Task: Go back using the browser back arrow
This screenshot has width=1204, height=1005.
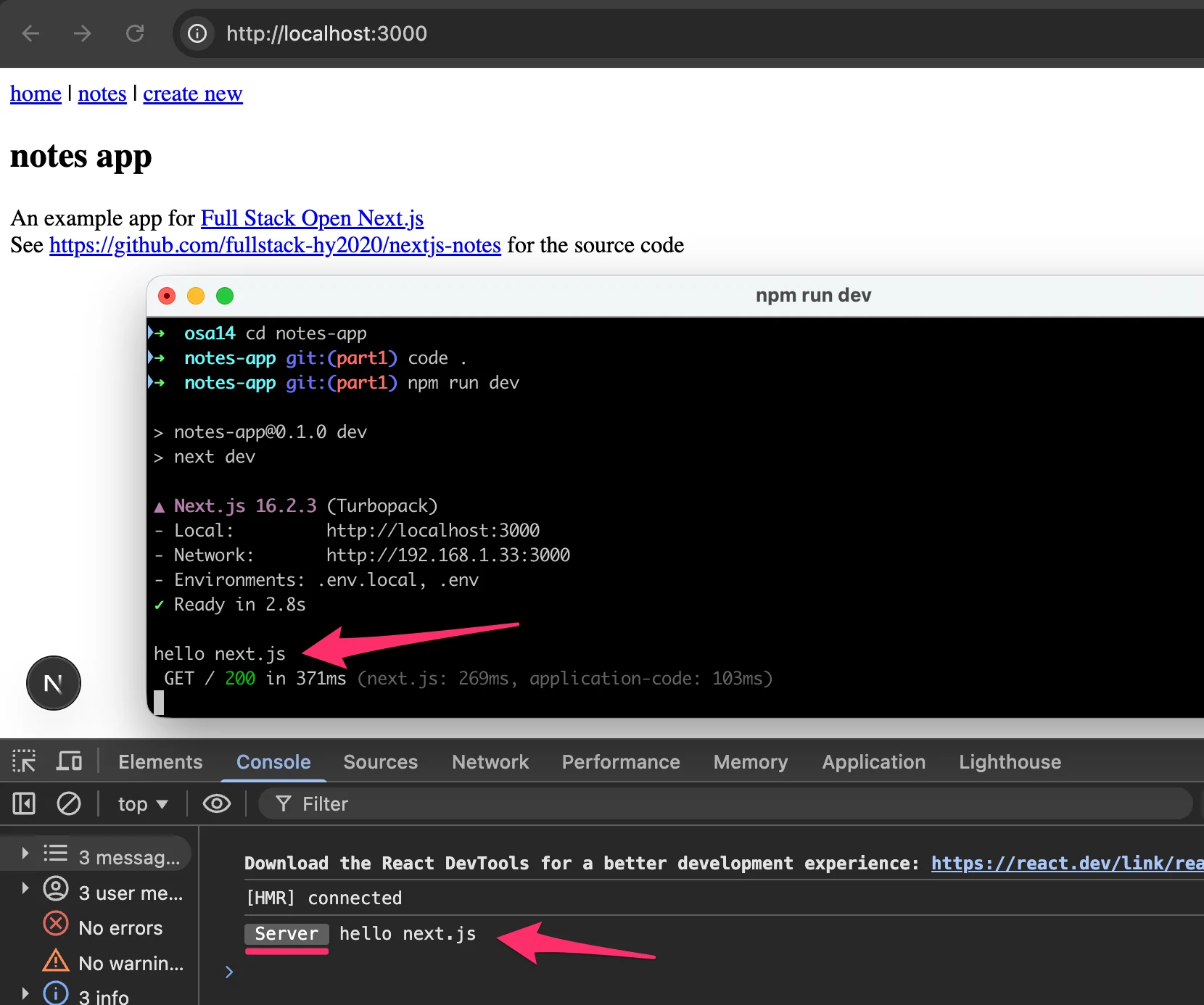Action: pyautogui.click(x=30, y=33)
